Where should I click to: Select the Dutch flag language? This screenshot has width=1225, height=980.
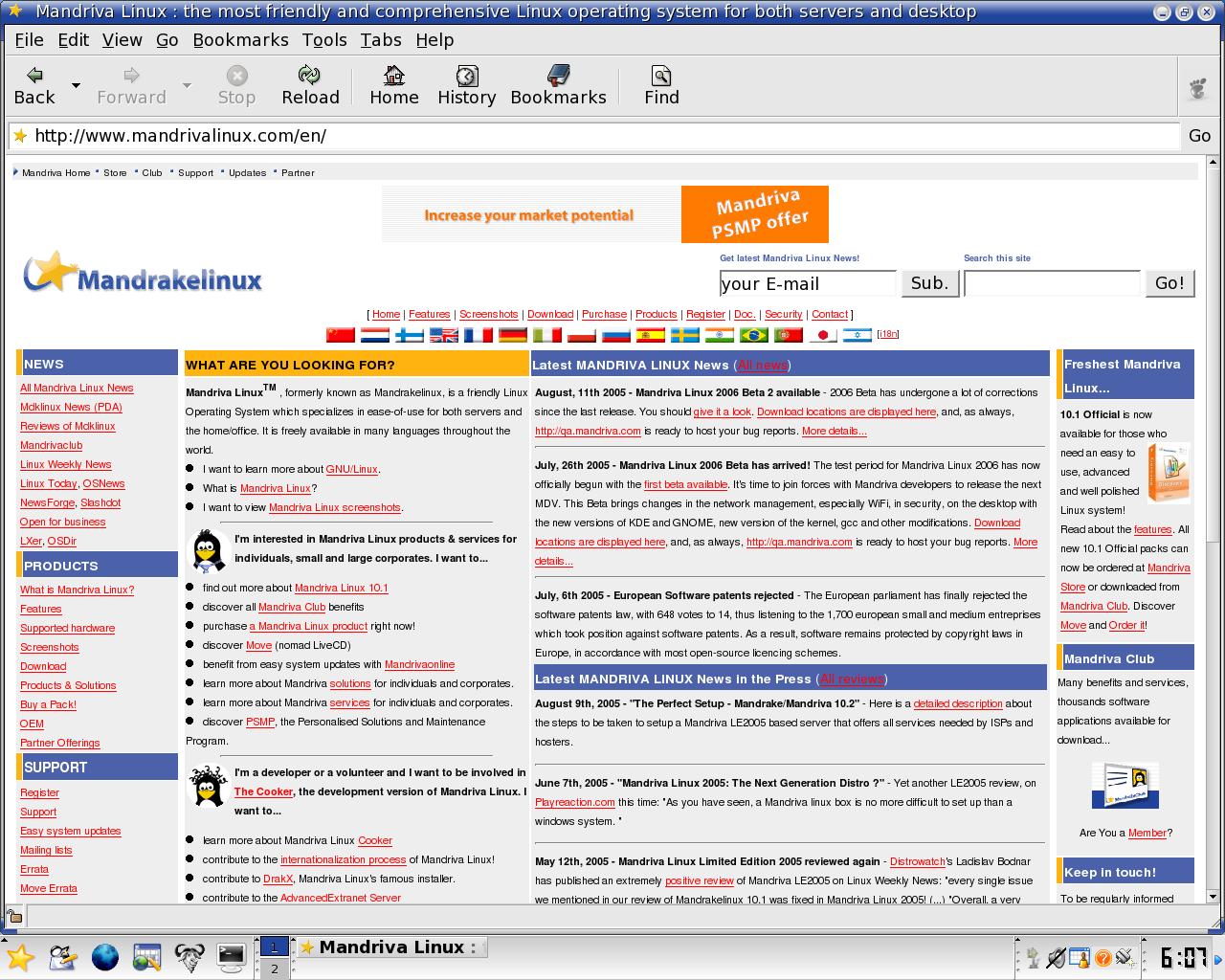coord(375,335)
